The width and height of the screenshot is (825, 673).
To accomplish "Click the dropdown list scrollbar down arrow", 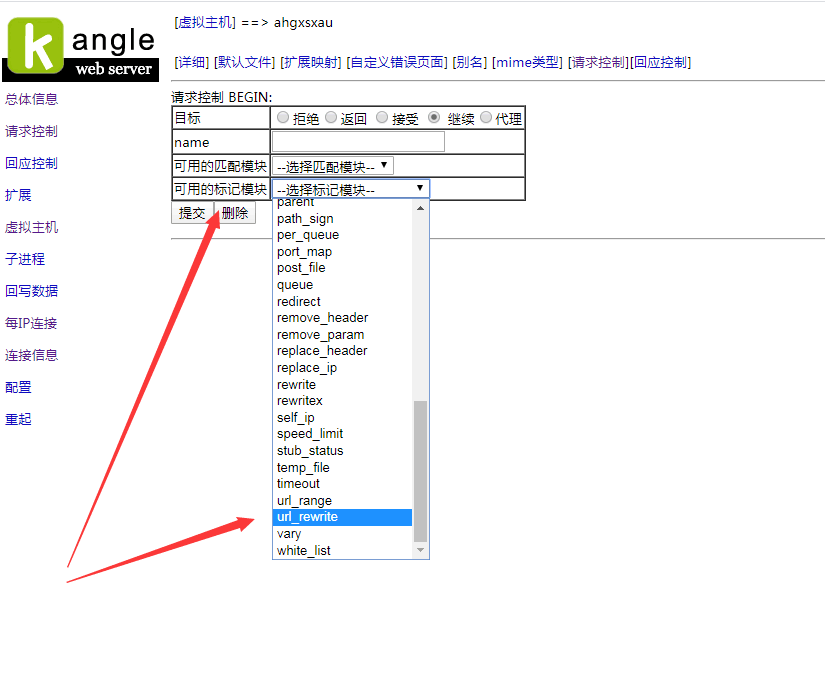I will [x=420, y=550].
